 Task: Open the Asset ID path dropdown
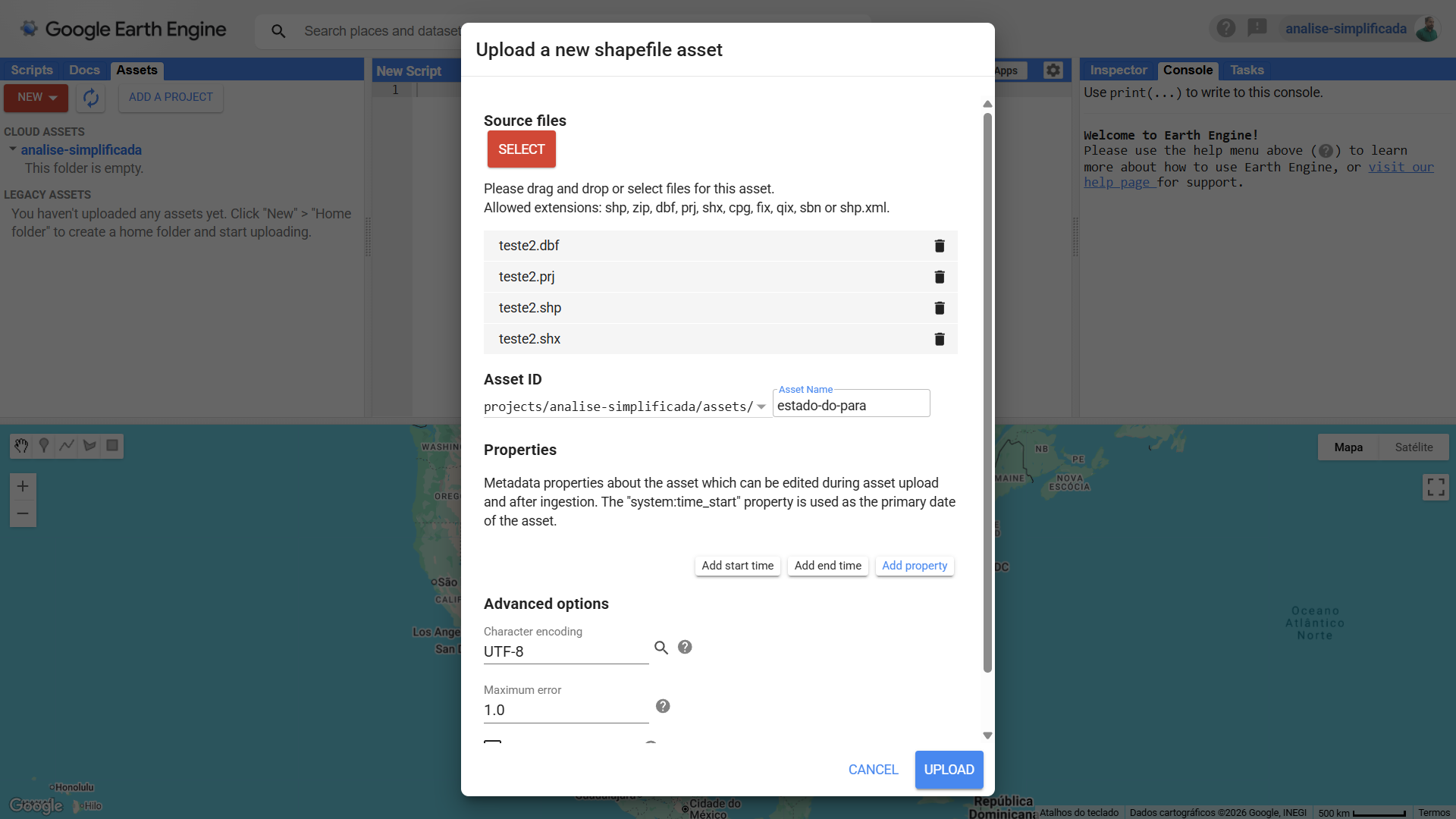pos(761,406)
